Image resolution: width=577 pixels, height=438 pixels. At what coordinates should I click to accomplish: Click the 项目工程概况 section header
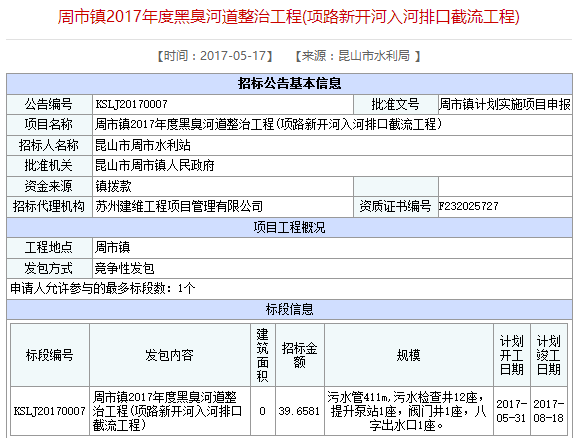click(x=289, y=227)
